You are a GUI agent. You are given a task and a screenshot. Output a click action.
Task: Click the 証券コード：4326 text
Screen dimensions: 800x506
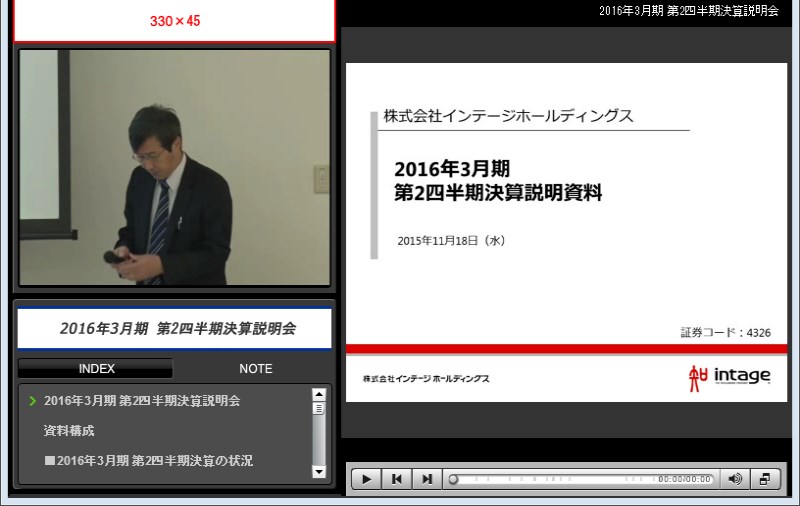726,333
